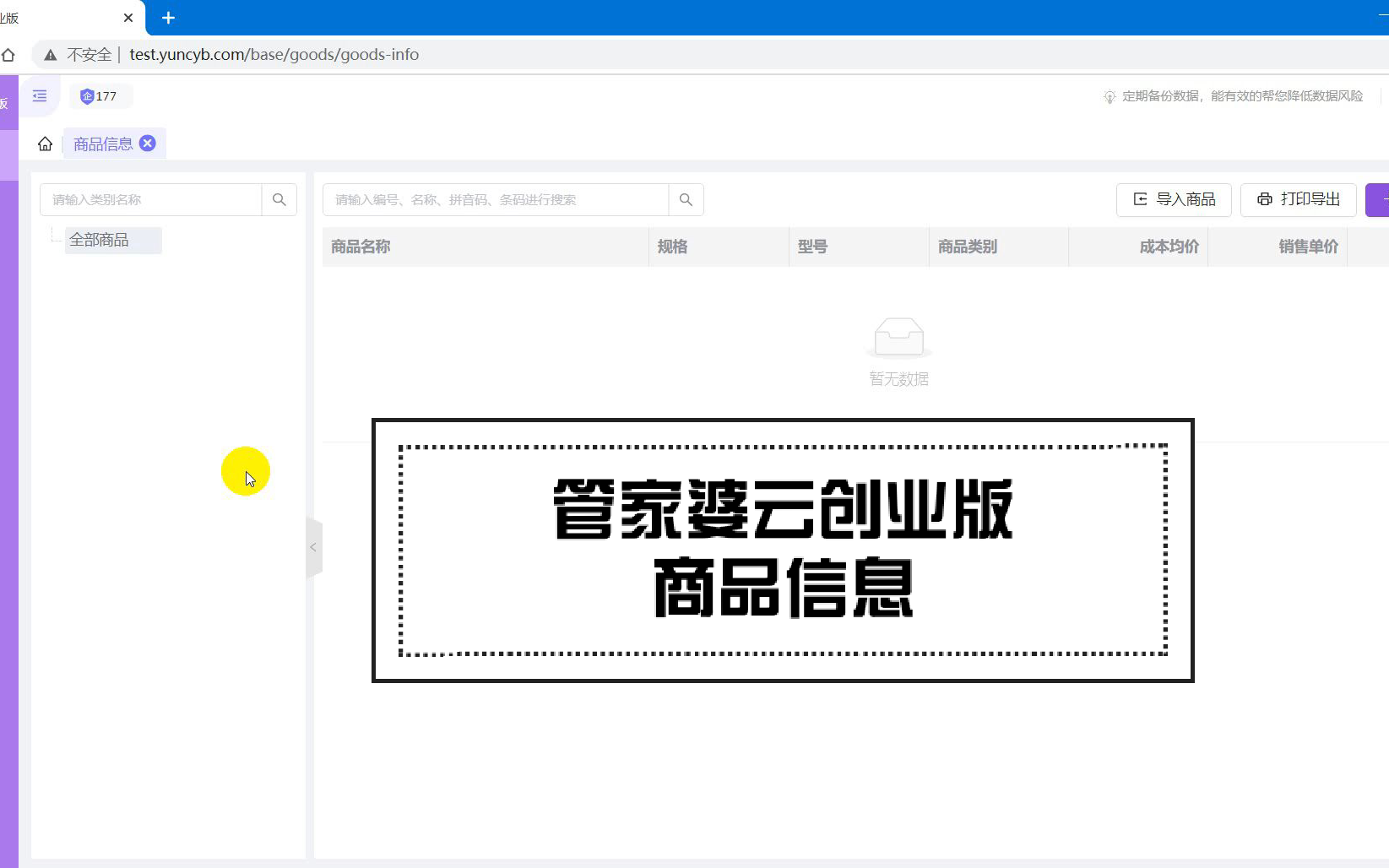This screenshot has width=1389, height=868.
Task: Focus the goods search input field
Action: 495,200
